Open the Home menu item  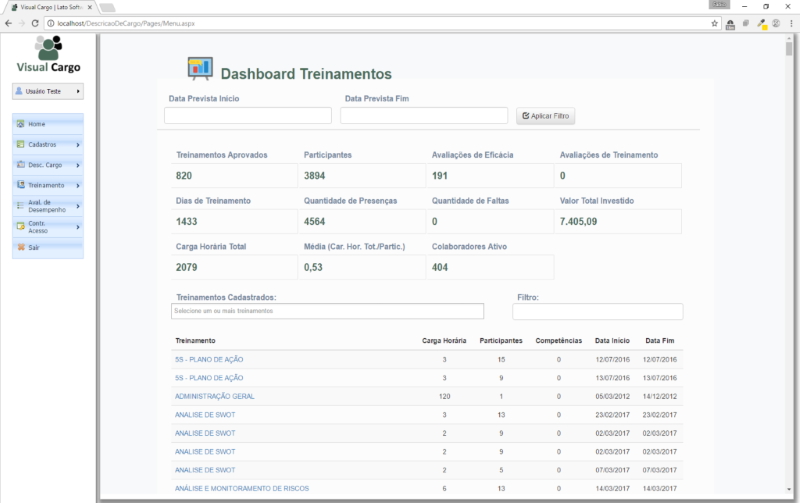click(x=48, y=124)
